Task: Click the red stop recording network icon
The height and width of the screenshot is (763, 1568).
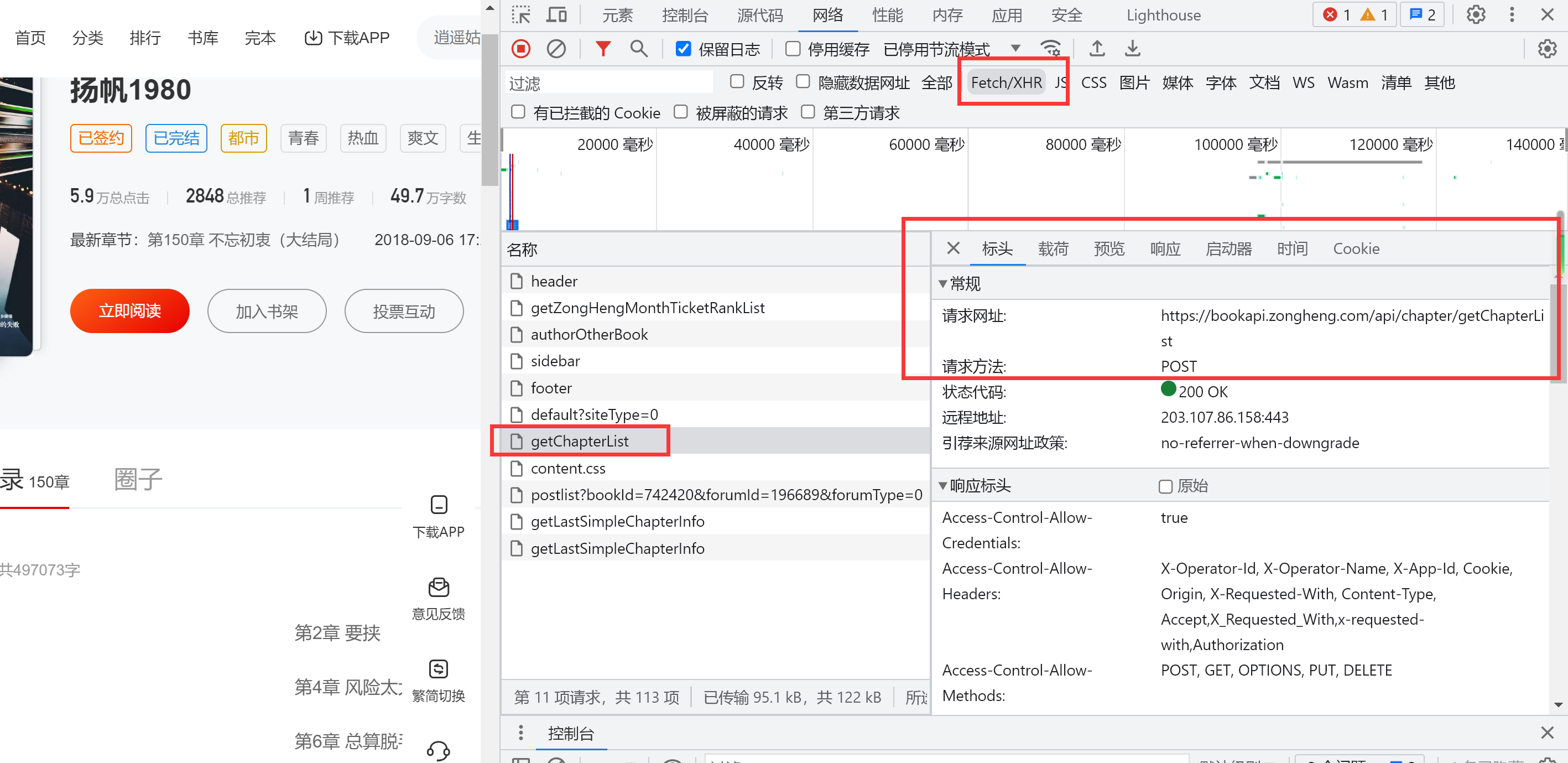Action: [521, 49]
